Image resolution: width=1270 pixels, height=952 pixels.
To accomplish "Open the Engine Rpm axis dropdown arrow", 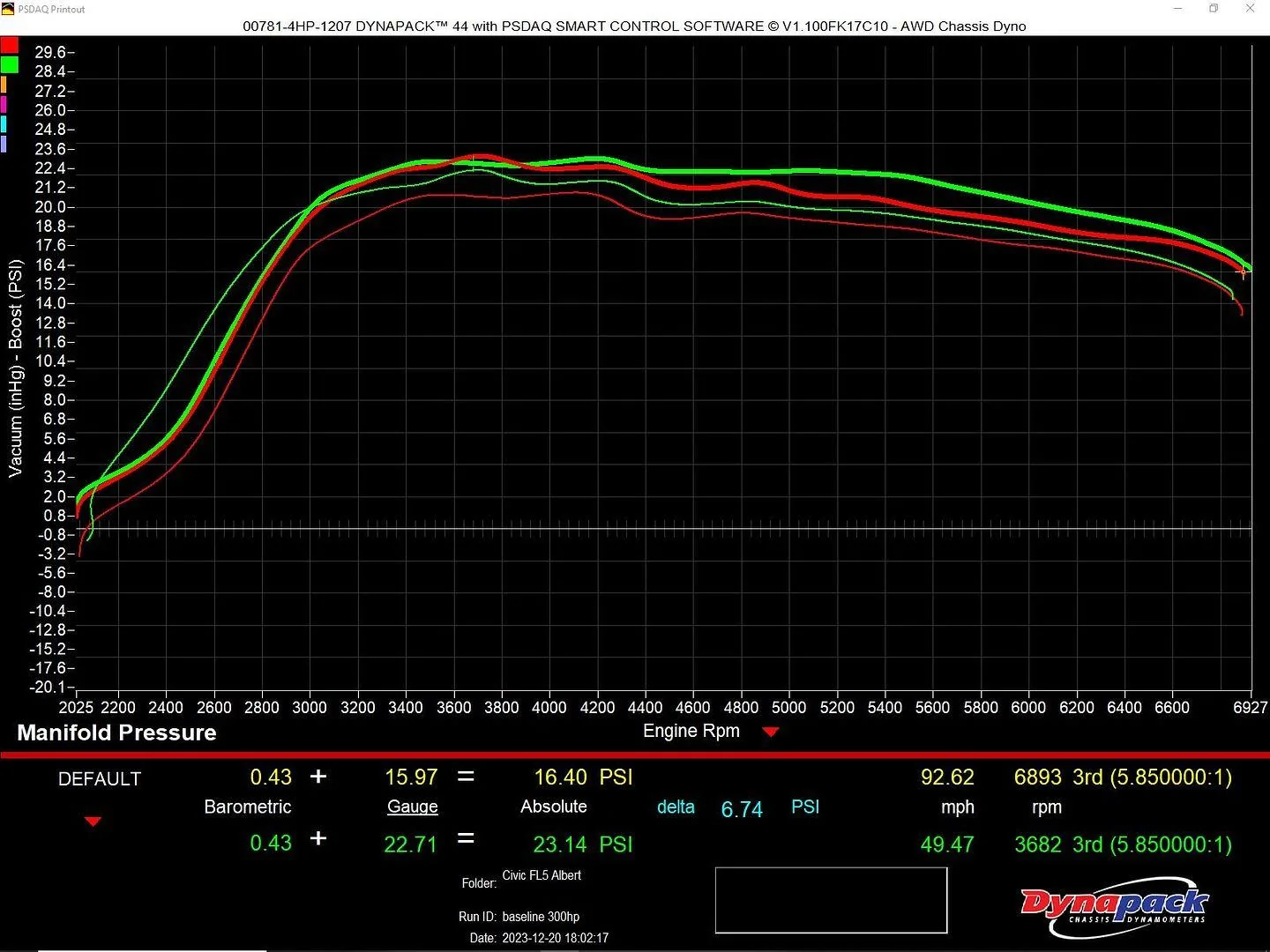I will tap(770, 732).
